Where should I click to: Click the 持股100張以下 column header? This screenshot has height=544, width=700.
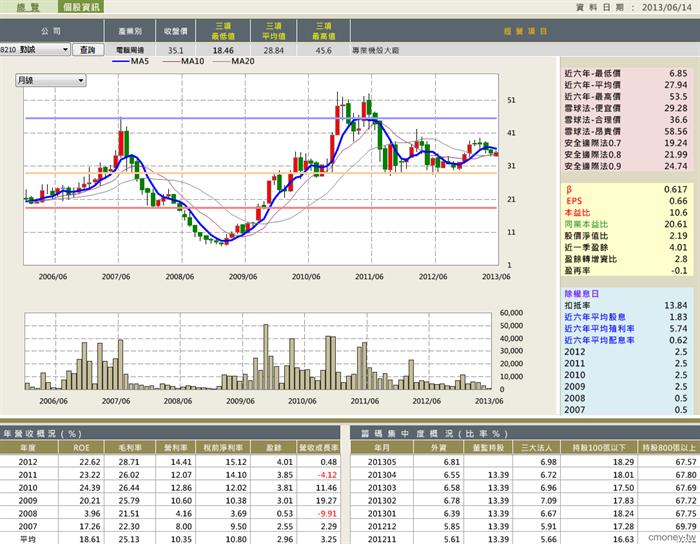(599, 448)
